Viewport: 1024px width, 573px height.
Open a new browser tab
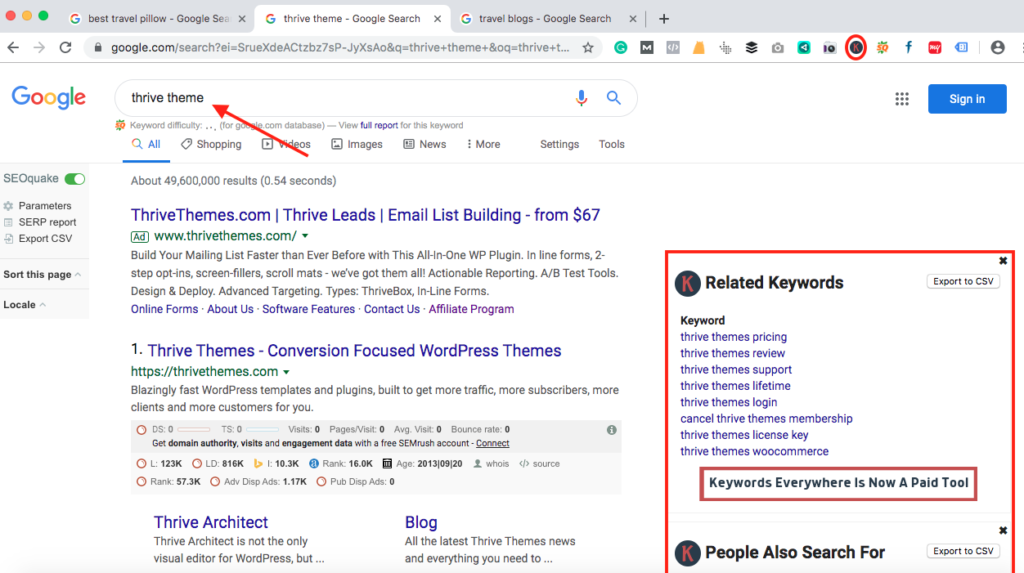[x=664, y=19]
